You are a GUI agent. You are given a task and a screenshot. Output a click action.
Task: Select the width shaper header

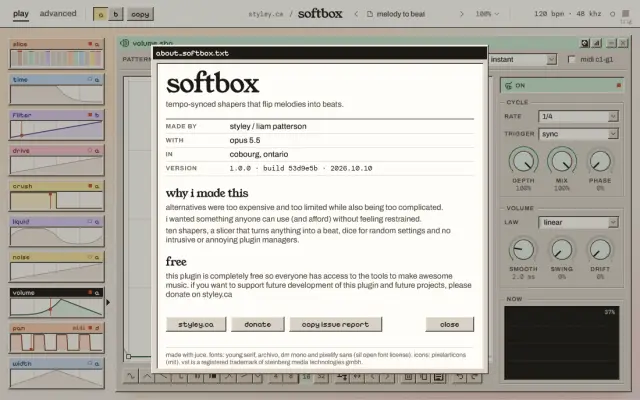click(x=56, y=364)
